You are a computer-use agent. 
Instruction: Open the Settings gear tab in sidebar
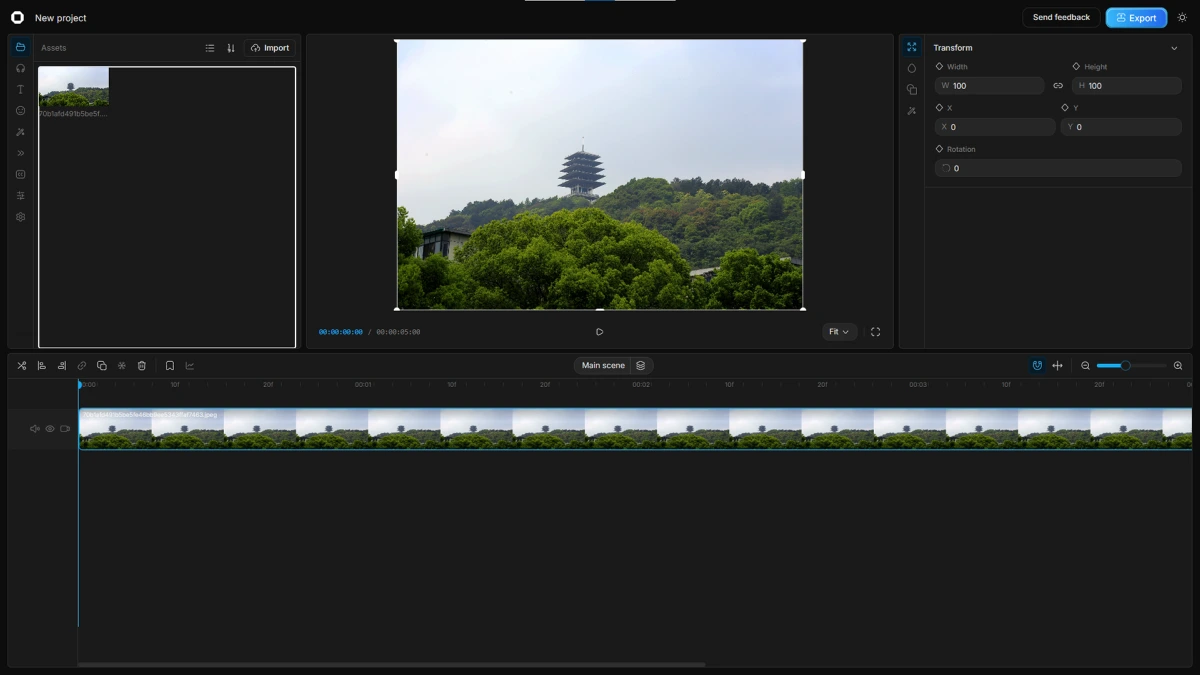(20, 217)
